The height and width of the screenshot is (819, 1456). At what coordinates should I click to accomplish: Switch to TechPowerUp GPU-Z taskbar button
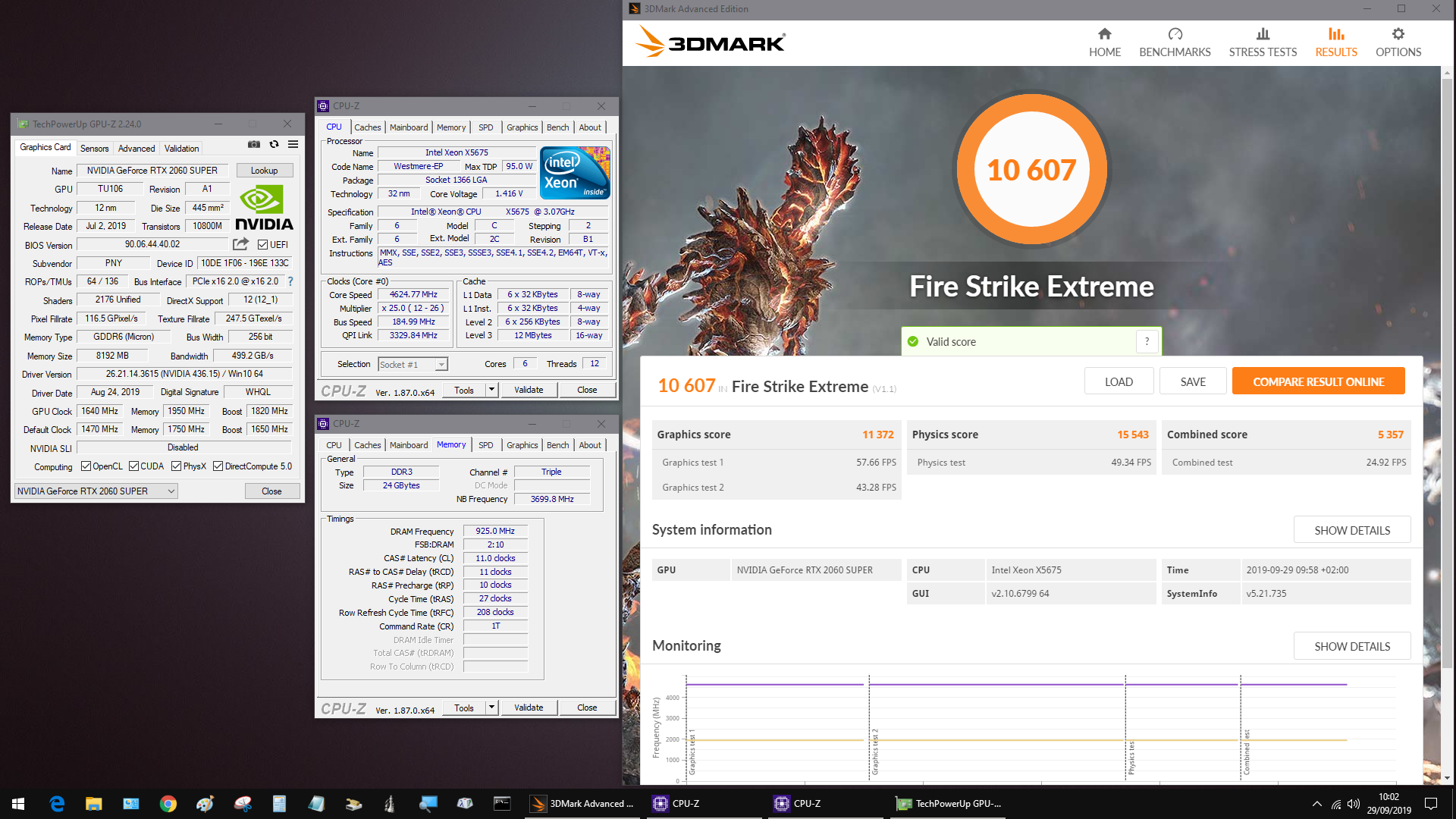(949, 804)
